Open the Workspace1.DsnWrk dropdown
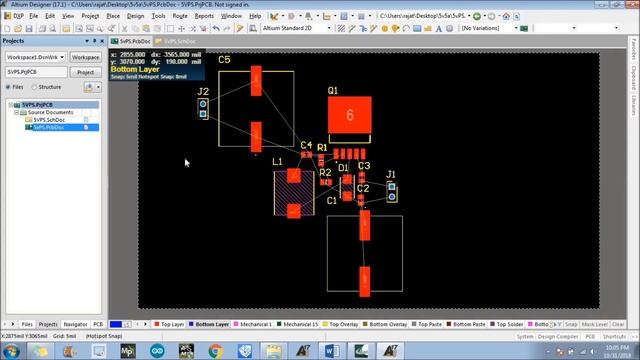640x360 pixels. 62,58
